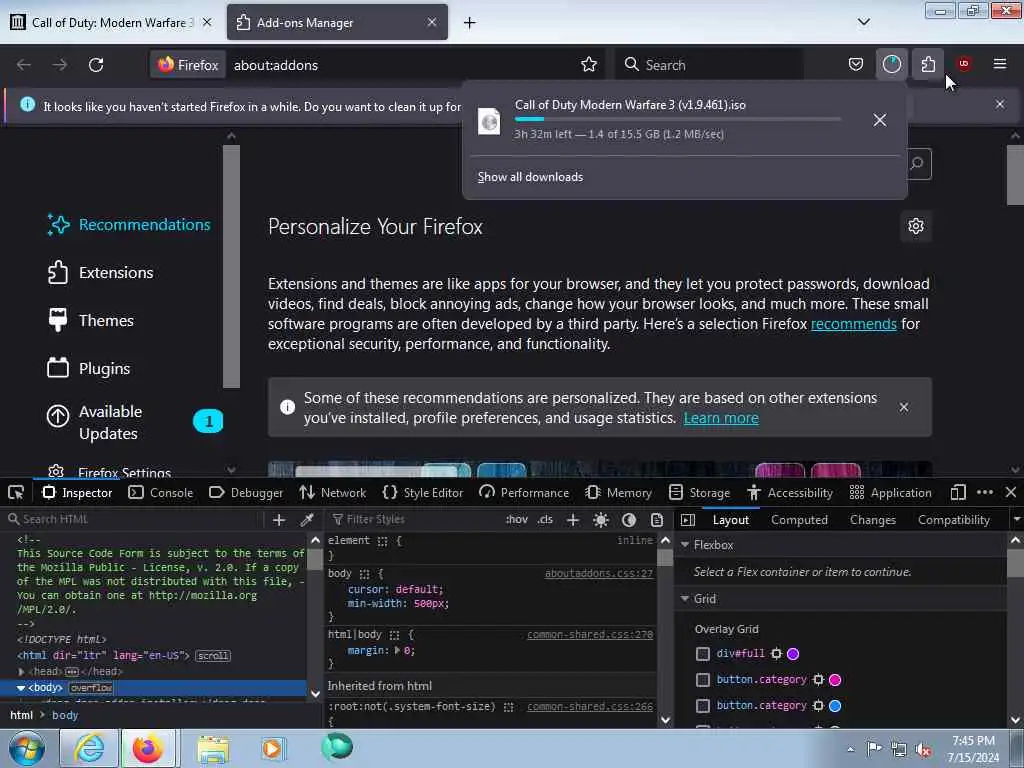Image resolution: width=1024 pixels, height=768 pixels.
Task: Switch to the Computed sidebar tab
Action: point(799,520)
